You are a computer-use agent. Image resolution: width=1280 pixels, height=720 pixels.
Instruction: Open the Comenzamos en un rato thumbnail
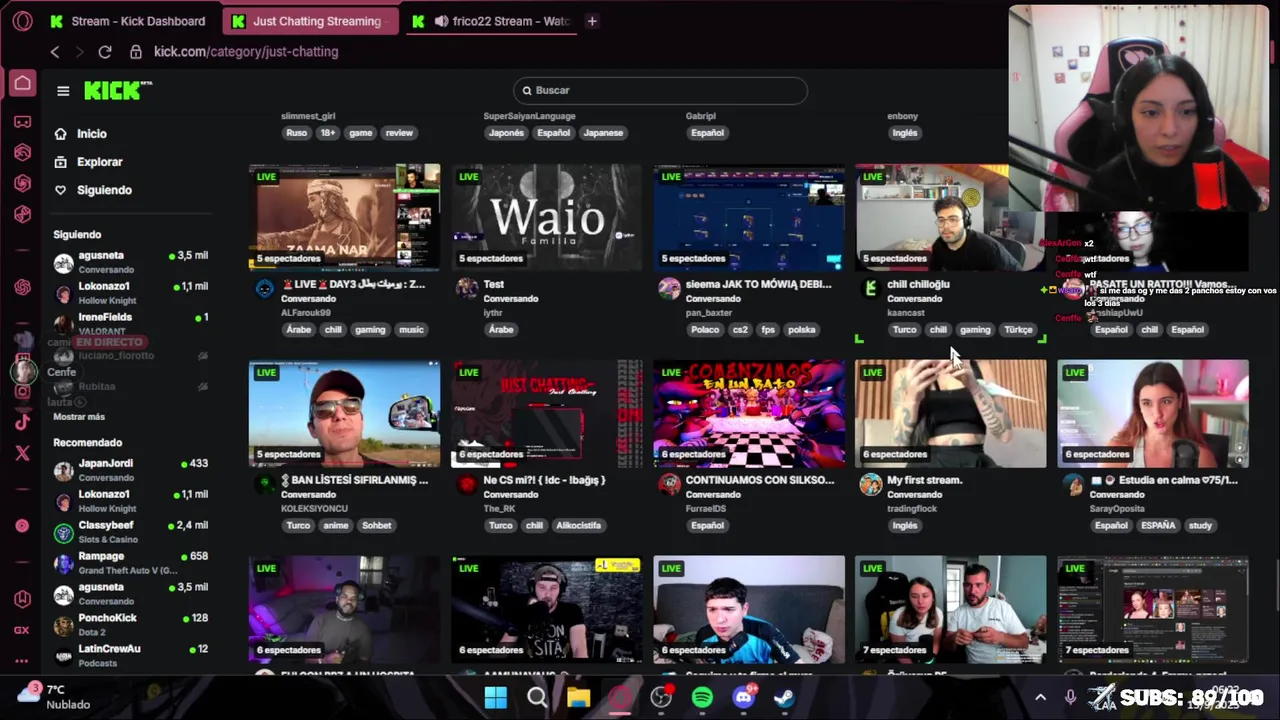749,414
